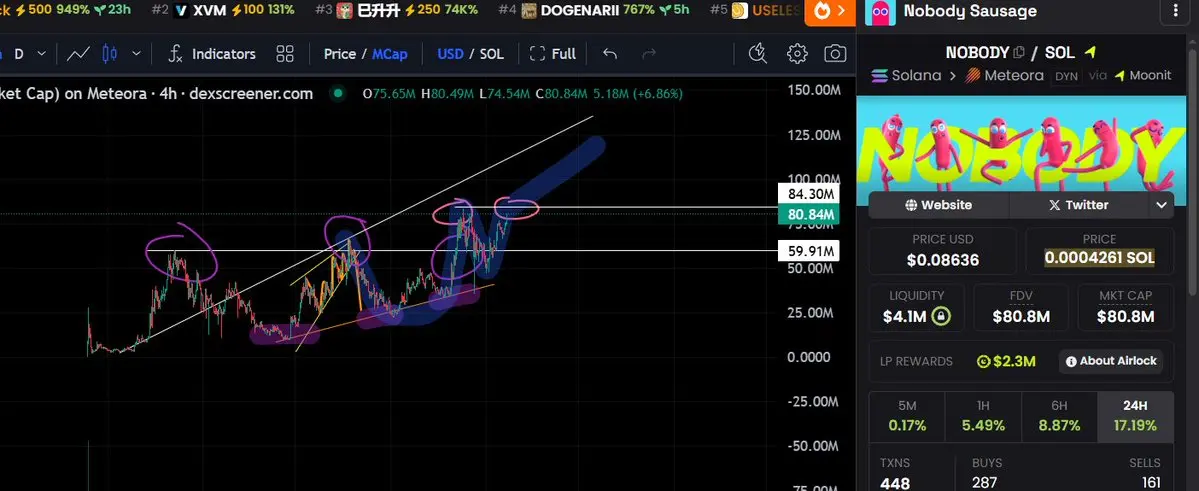This screenshot has height=491, width=1199.
Task: Expand more social links chevron
Action: 1162,205
